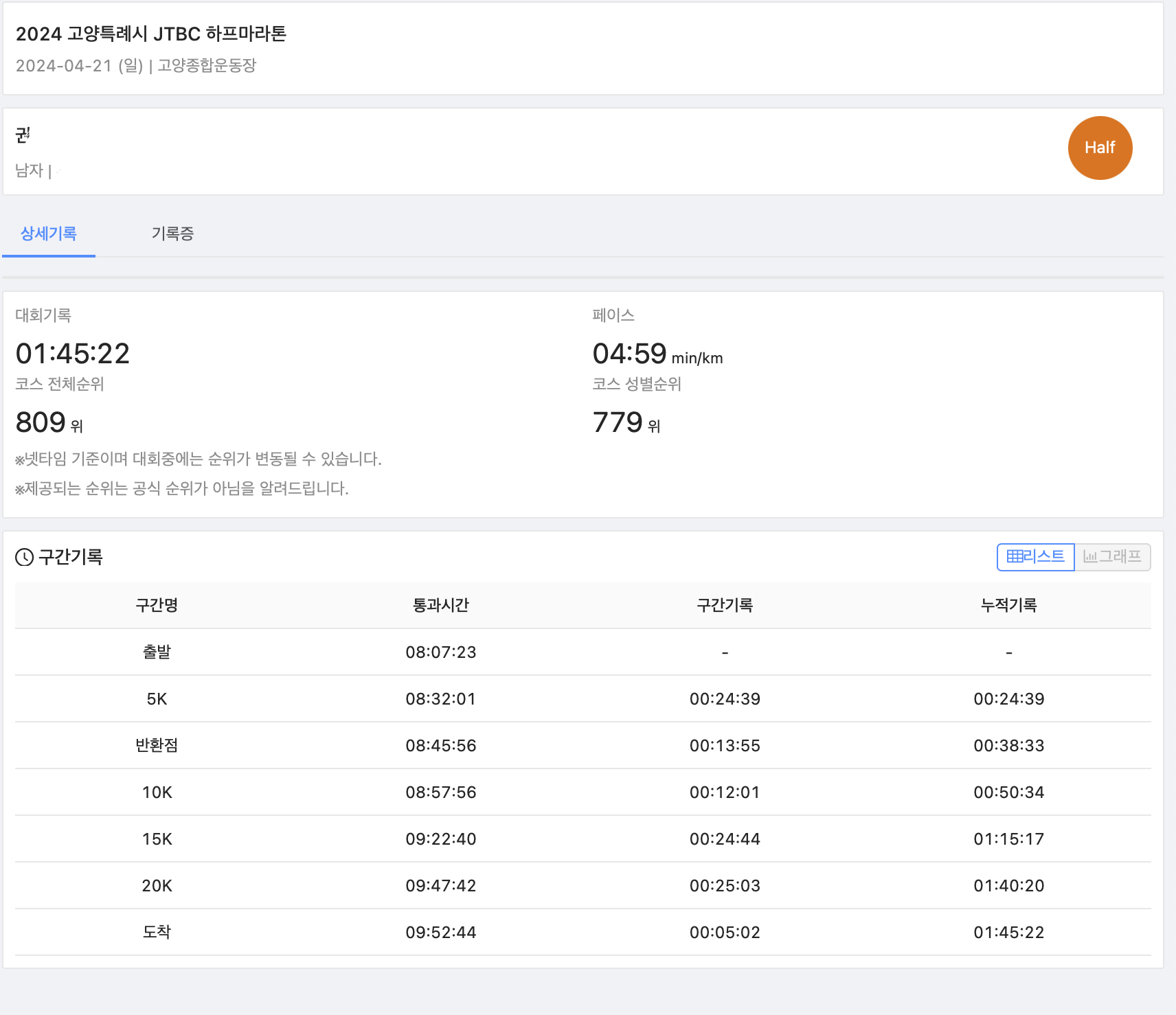Click finish split time 00:05:02
Image resolution: width=1176 pixels, height=1015 pixels.
pos(725,933)
